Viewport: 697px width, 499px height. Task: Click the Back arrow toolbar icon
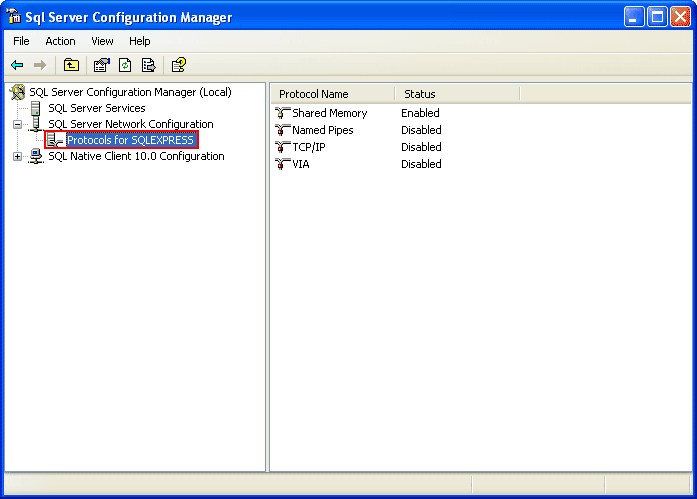pyautogui.click(x=17, y=65)
